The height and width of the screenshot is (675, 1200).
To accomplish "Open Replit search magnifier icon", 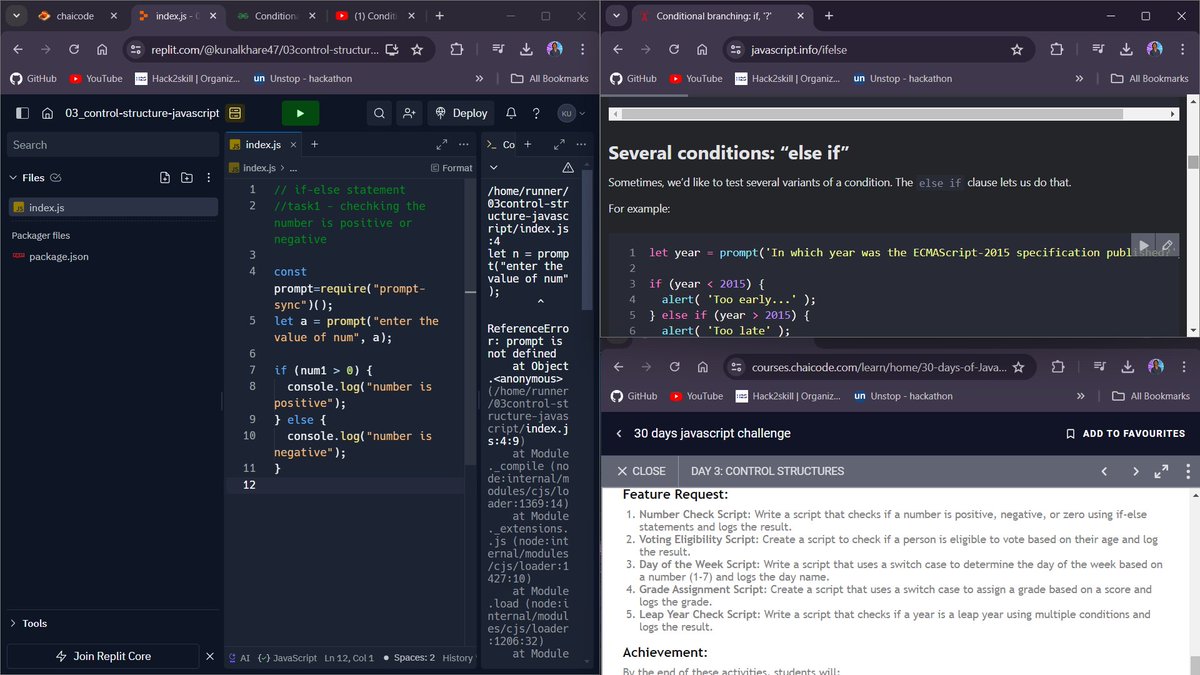I will click(x=379, y=113).
